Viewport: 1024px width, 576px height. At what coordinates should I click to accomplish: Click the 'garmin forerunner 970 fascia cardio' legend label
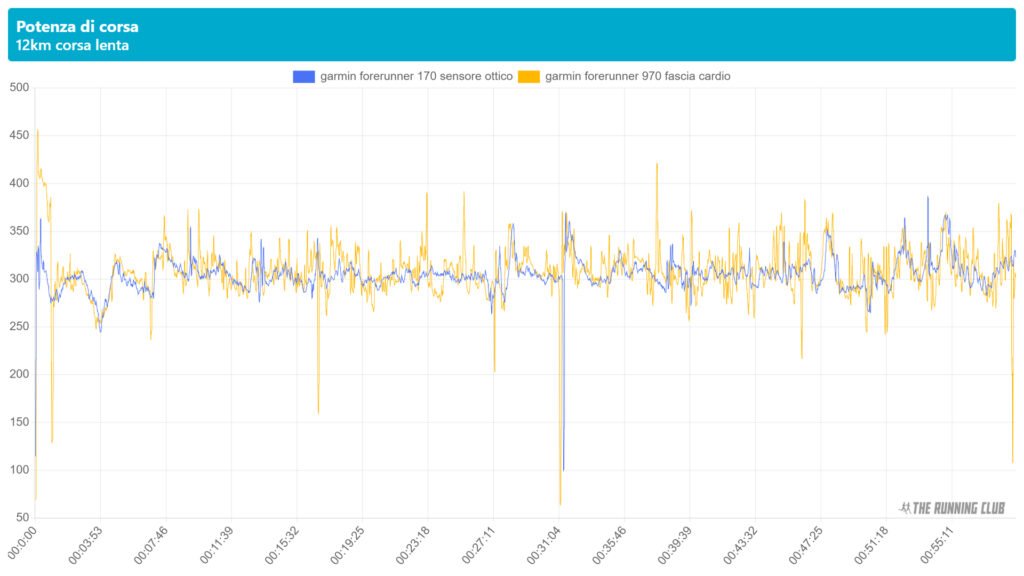tap(637, 76)
